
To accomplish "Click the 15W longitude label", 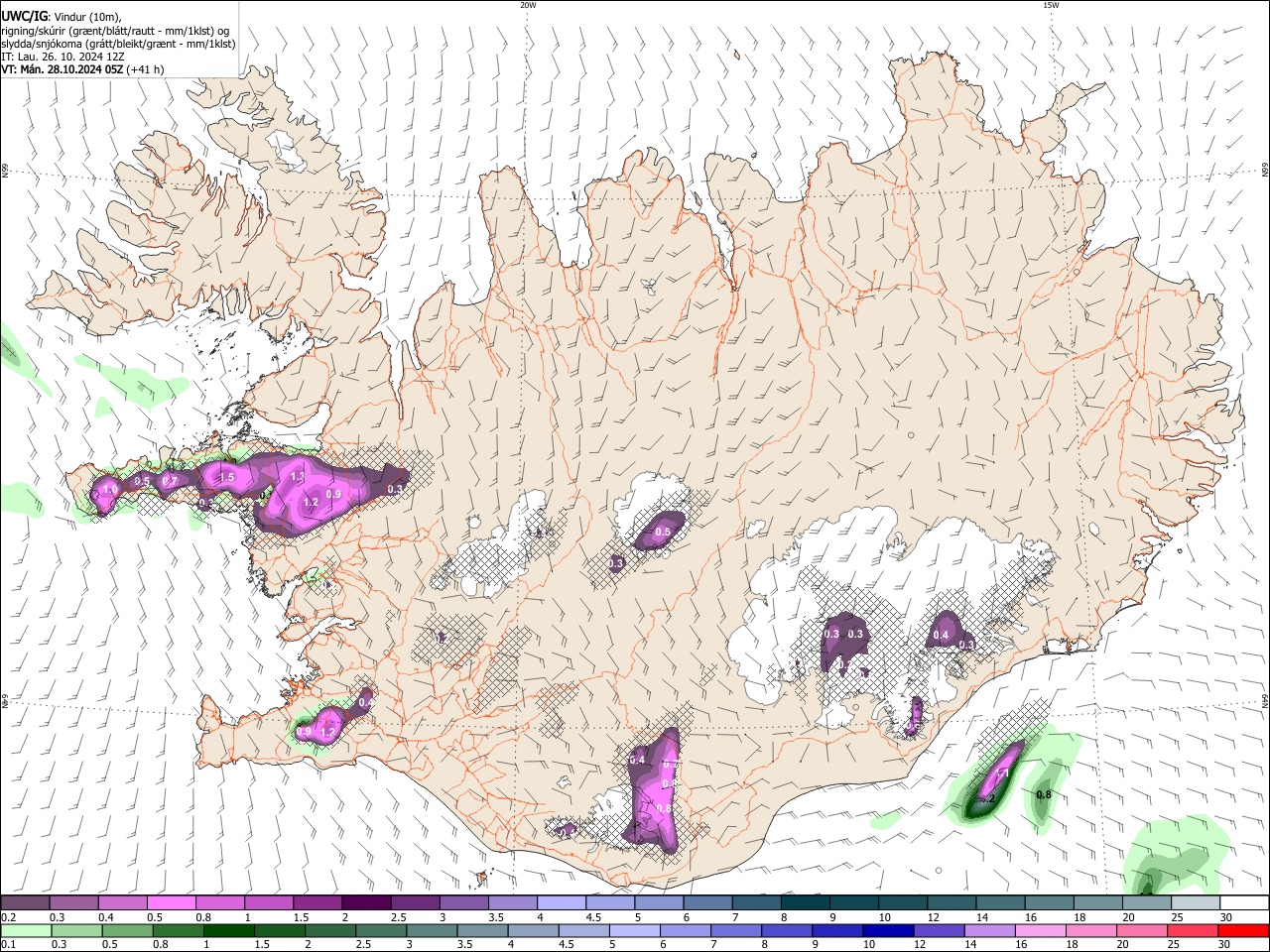I will click(1051, 5).
